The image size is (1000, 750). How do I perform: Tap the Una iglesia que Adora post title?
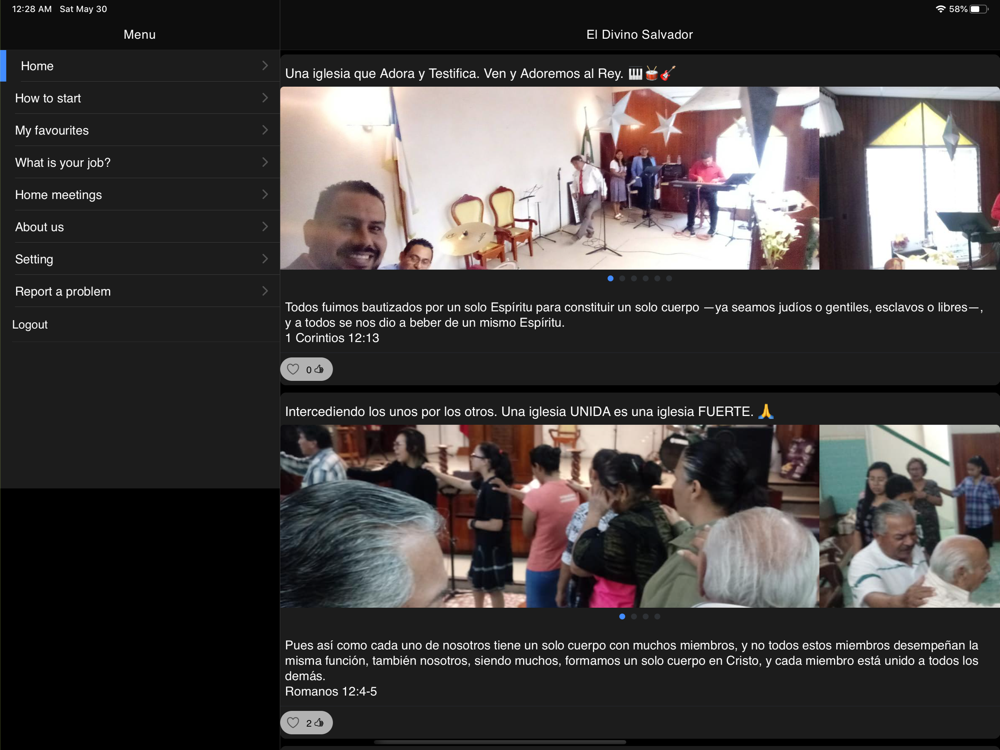[x=480, y=73]
